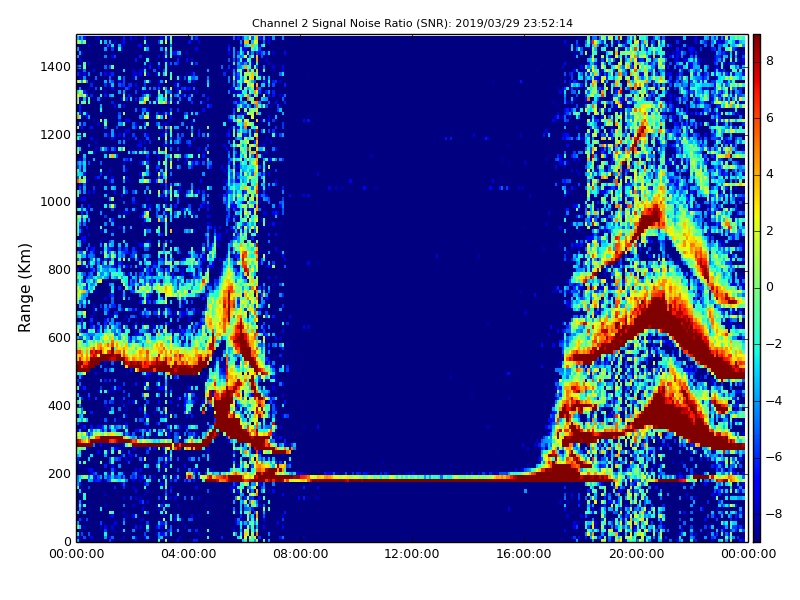The width and height of the screenshot is (800, 600).
Task: Click the colorbar label 0
Action: 770,287
